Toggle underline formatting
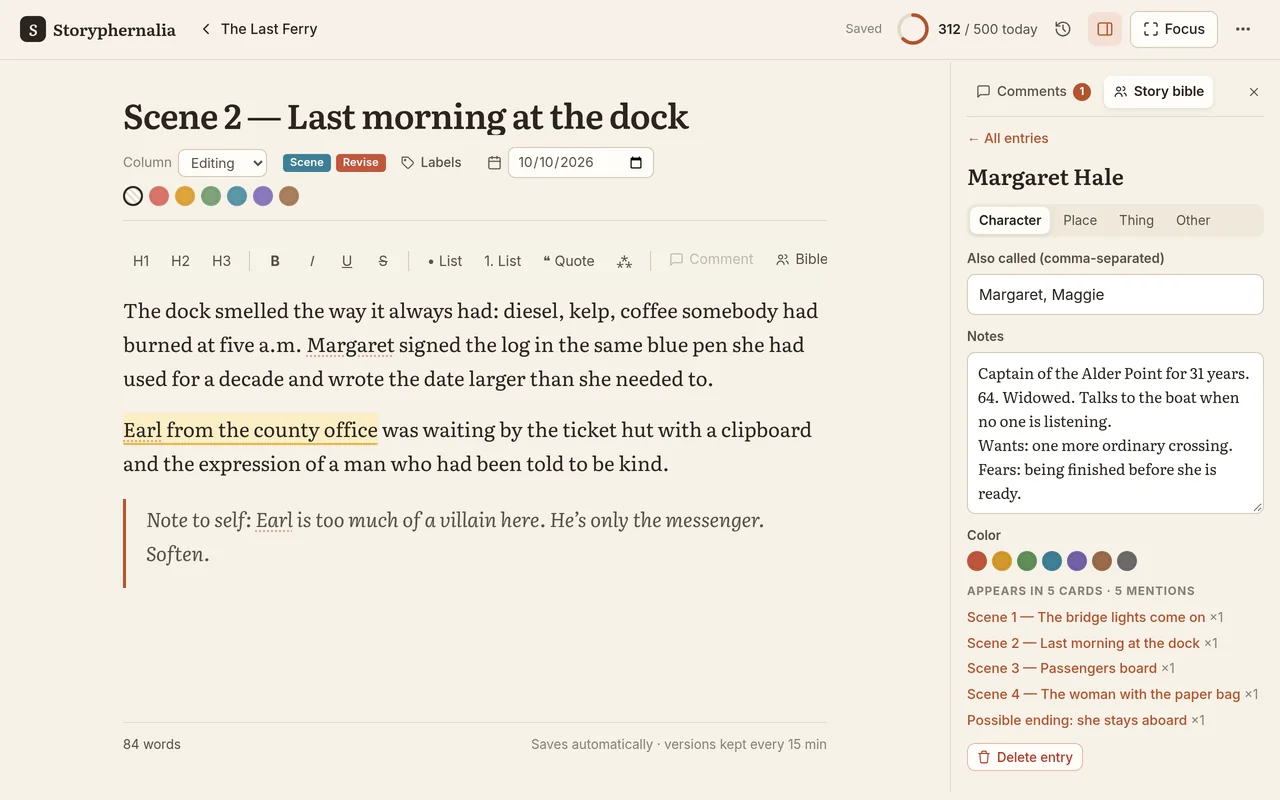This screenshot has width=1280, height=800. pyautogui.click(x=347, y=261)
